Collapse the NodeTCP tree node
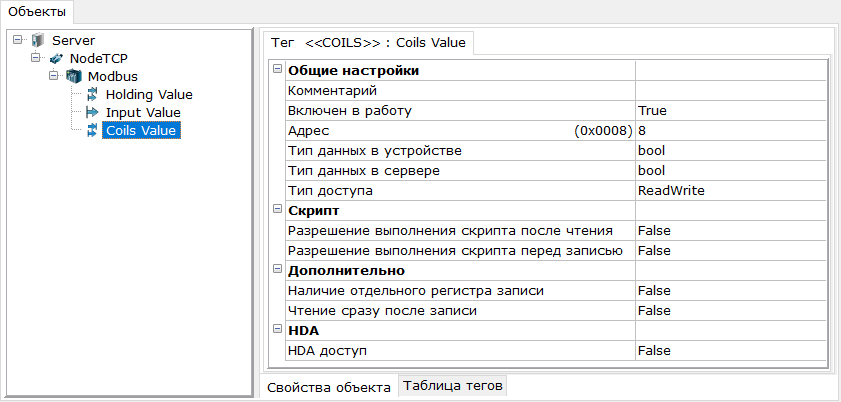The image size is (841, 402). coord(35,57)
